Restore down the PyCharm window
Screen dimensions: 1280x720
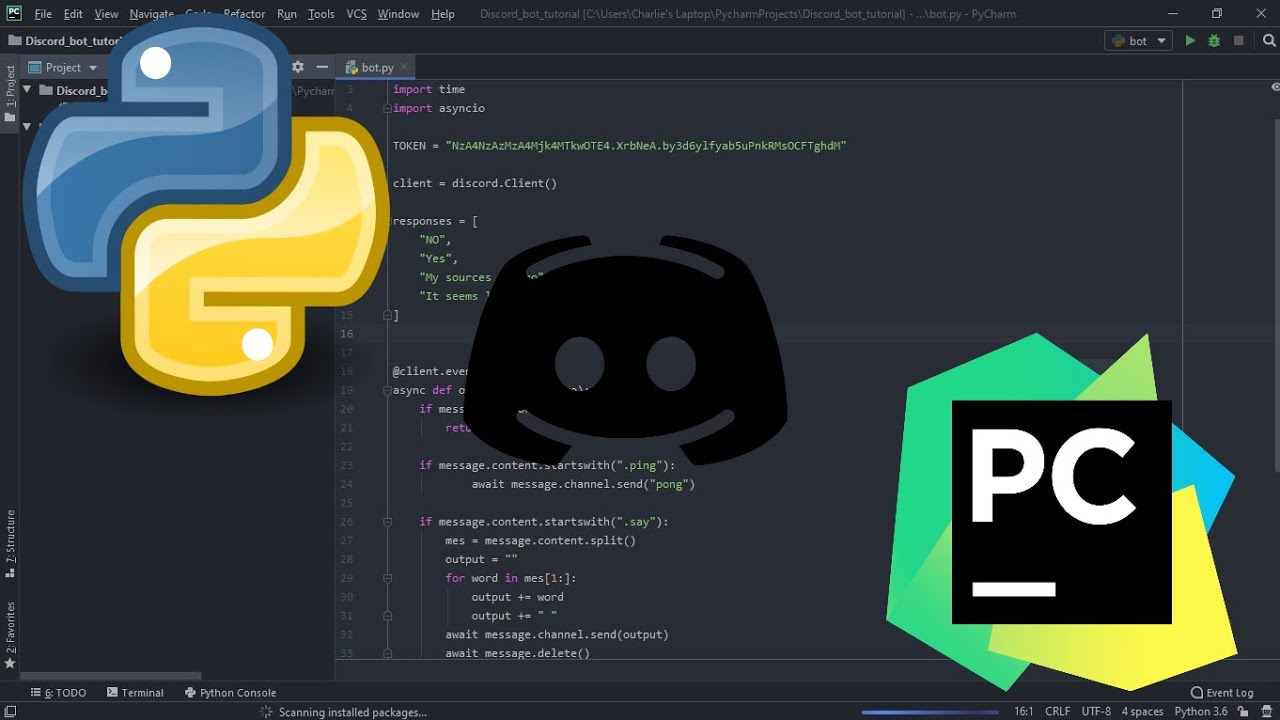(1217, 14)
